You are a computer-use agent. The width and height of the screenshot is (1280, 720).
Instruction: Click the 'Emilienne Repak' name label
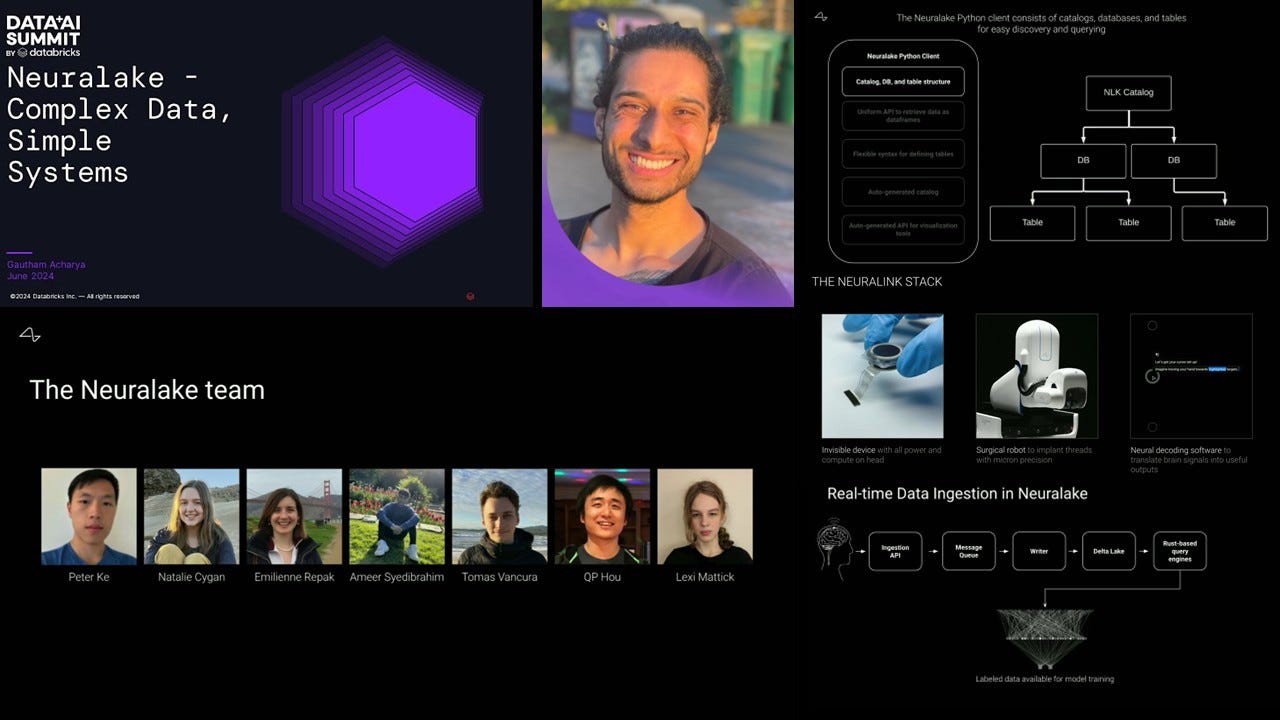(294, 577)
